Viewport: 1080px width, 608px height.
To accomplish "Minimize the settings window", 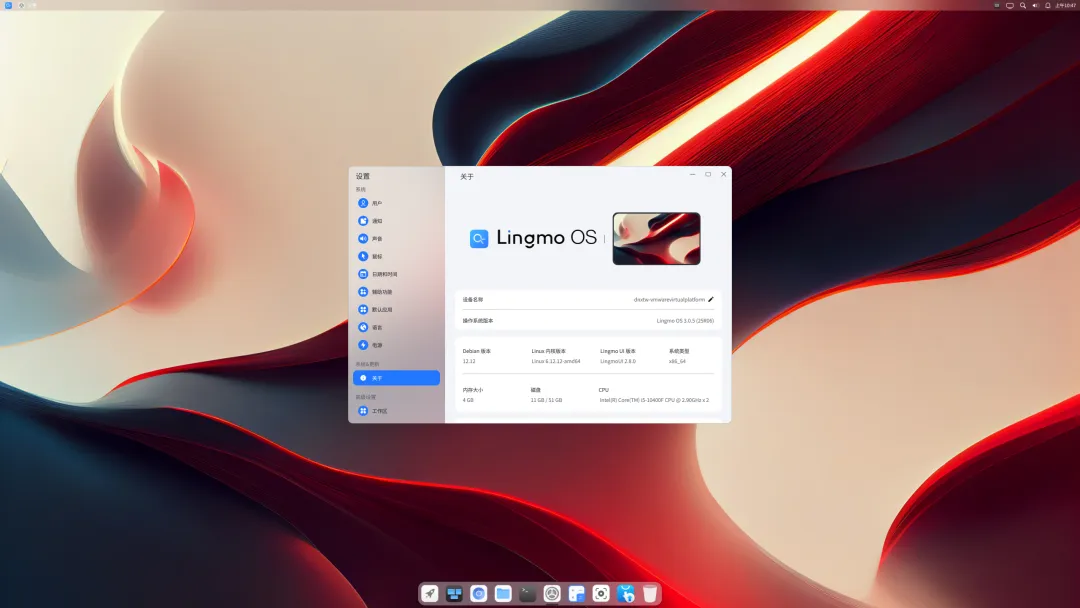I will coord(692,174).
